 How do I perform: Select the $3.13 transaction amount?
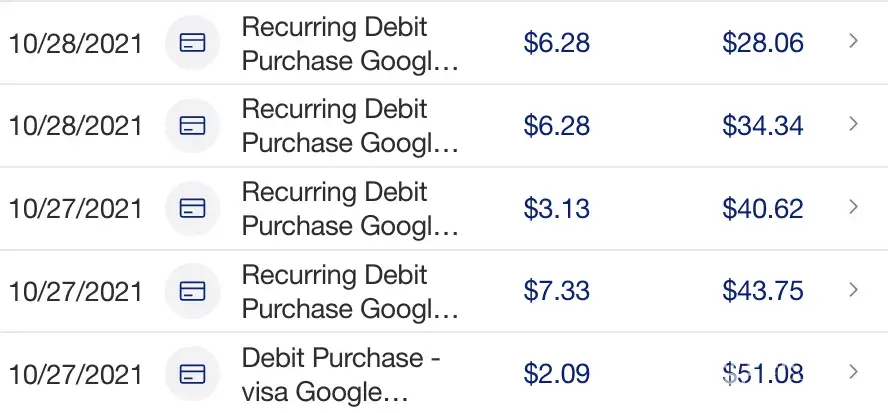point(556,208)
